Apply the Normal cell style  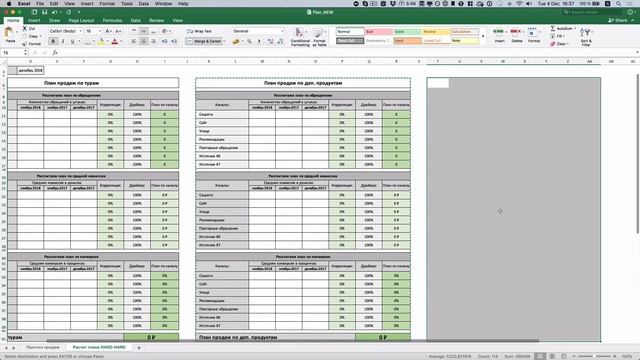pos(350,31)
